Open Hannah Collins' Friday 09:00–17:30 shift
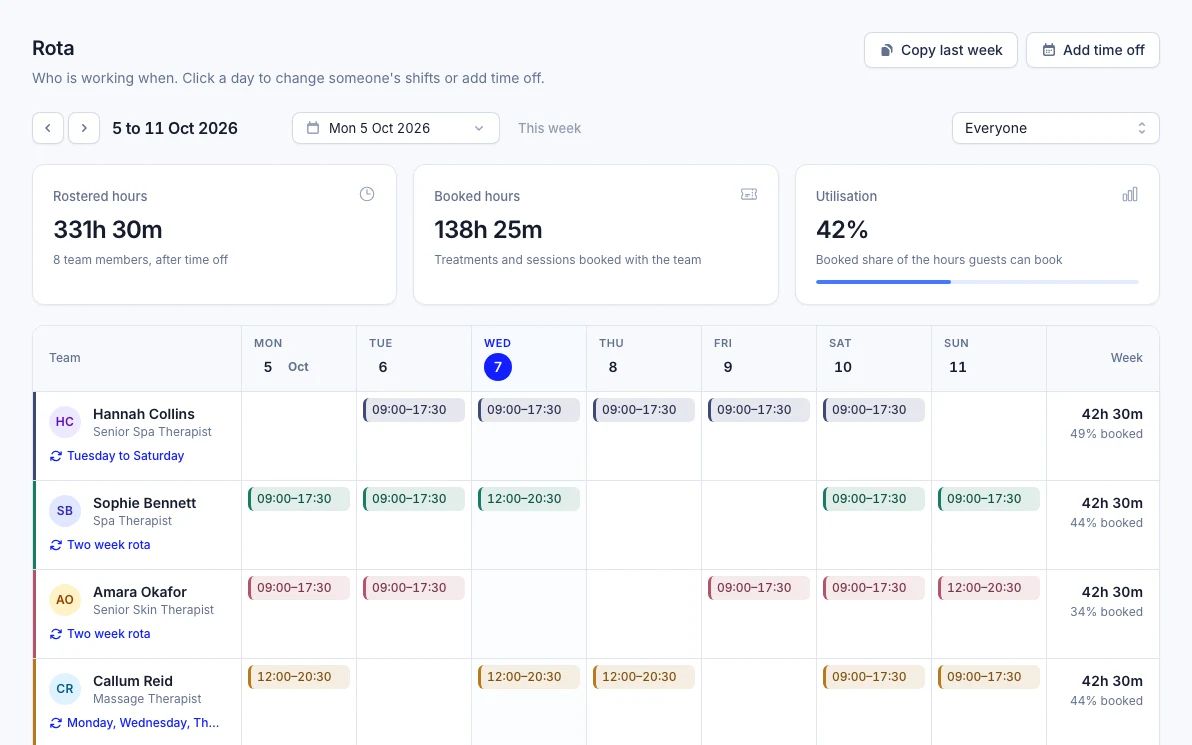This screenshot has height=745, width=1192. click(759, 410)
